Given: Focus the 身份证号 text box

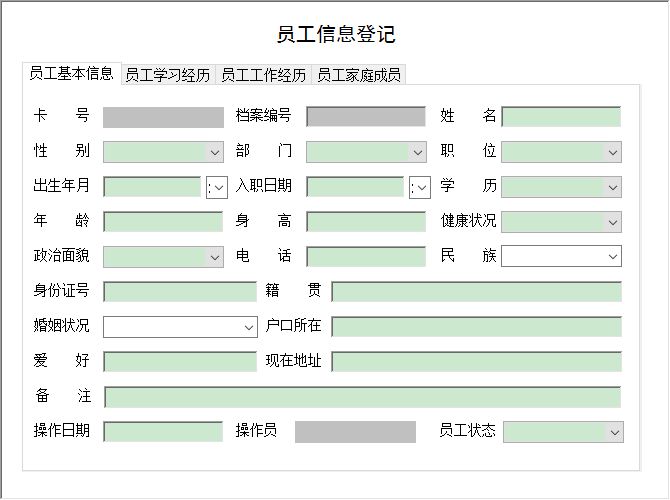Looking at the screenshot, I should click(180, 292).
